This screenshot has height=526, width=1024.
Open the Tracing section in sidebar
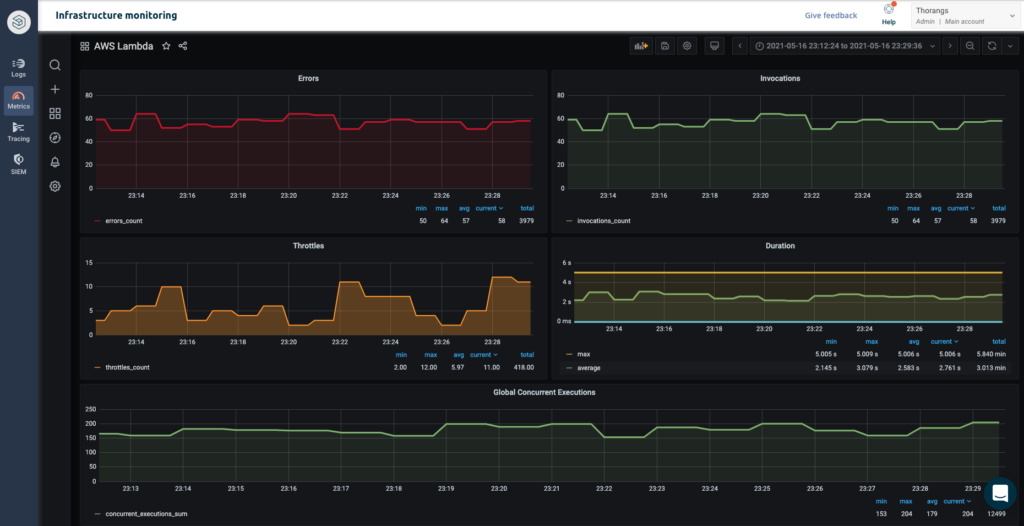19,131
